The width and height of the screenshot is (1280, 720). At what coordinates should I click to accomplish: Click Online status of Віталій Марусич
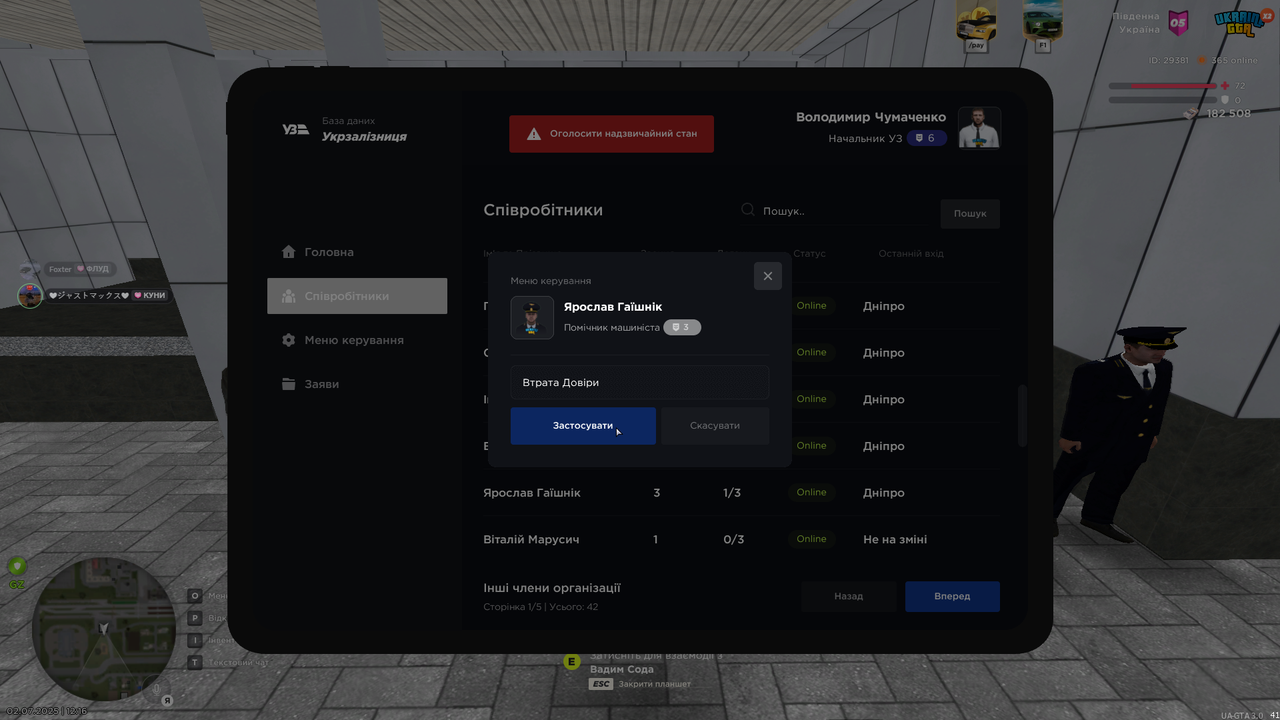(812, 539)
